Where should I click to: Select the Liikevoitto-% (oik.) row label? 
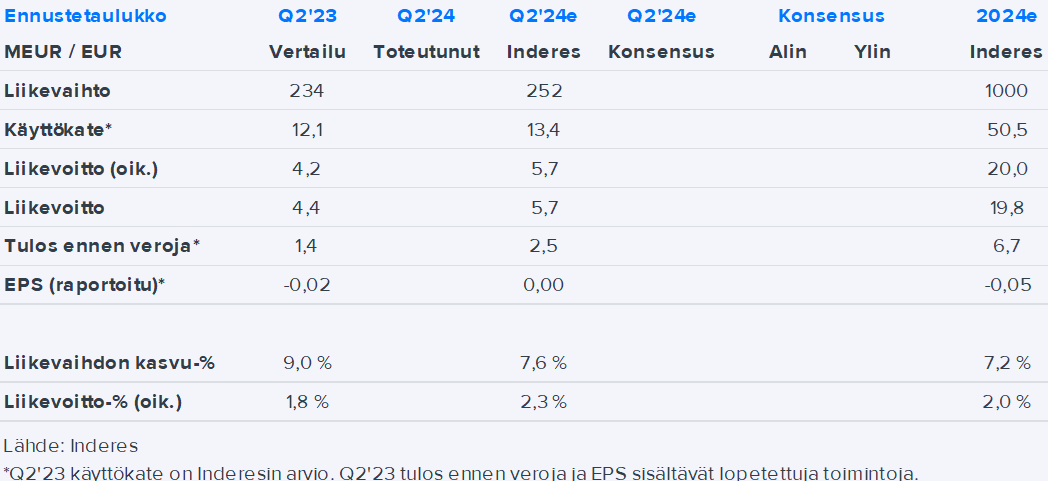[x=93, y=402]
